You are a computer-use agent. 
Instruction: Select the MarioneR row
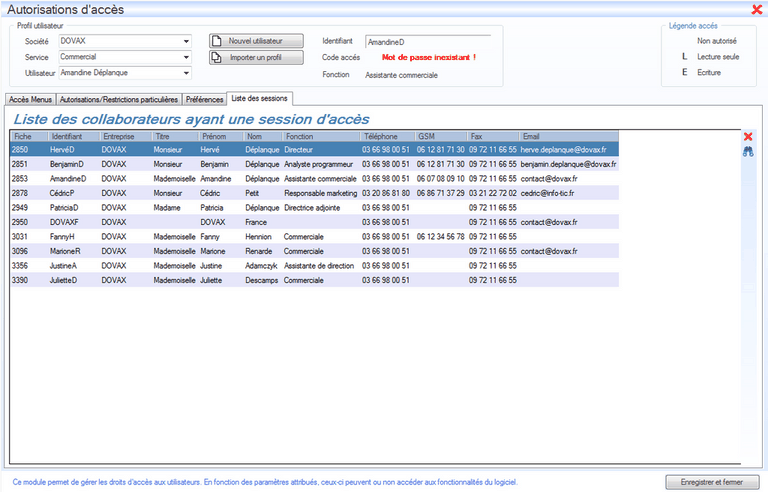[314, 251]
